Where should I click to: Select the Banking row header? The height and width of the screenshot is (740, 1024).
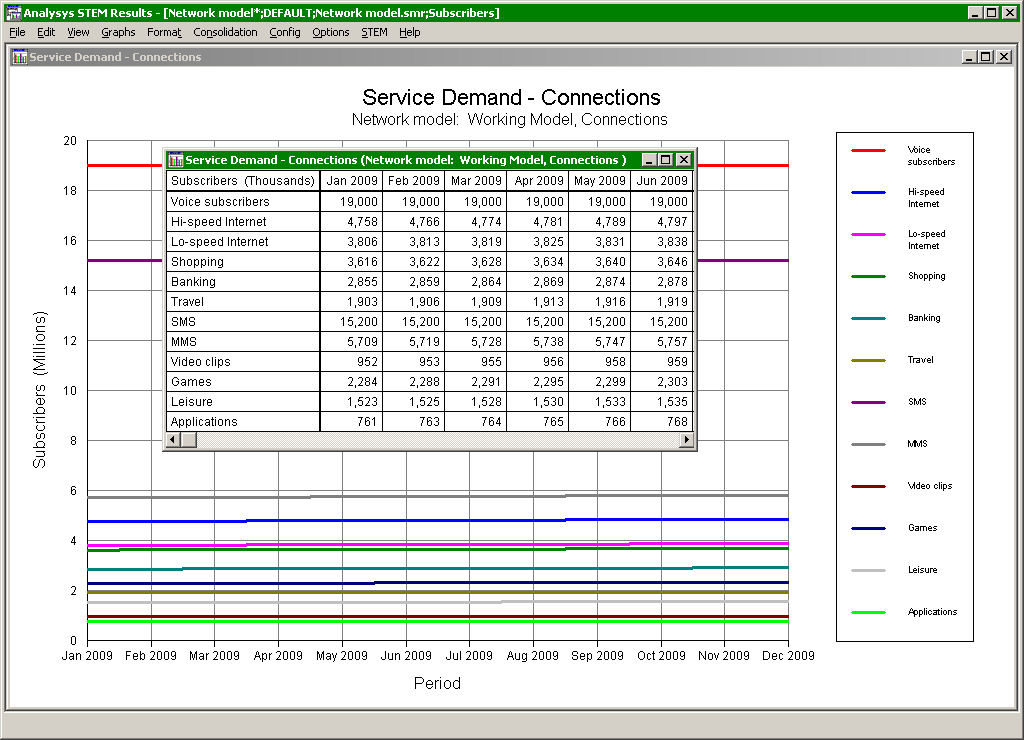(x=243, y=282)
